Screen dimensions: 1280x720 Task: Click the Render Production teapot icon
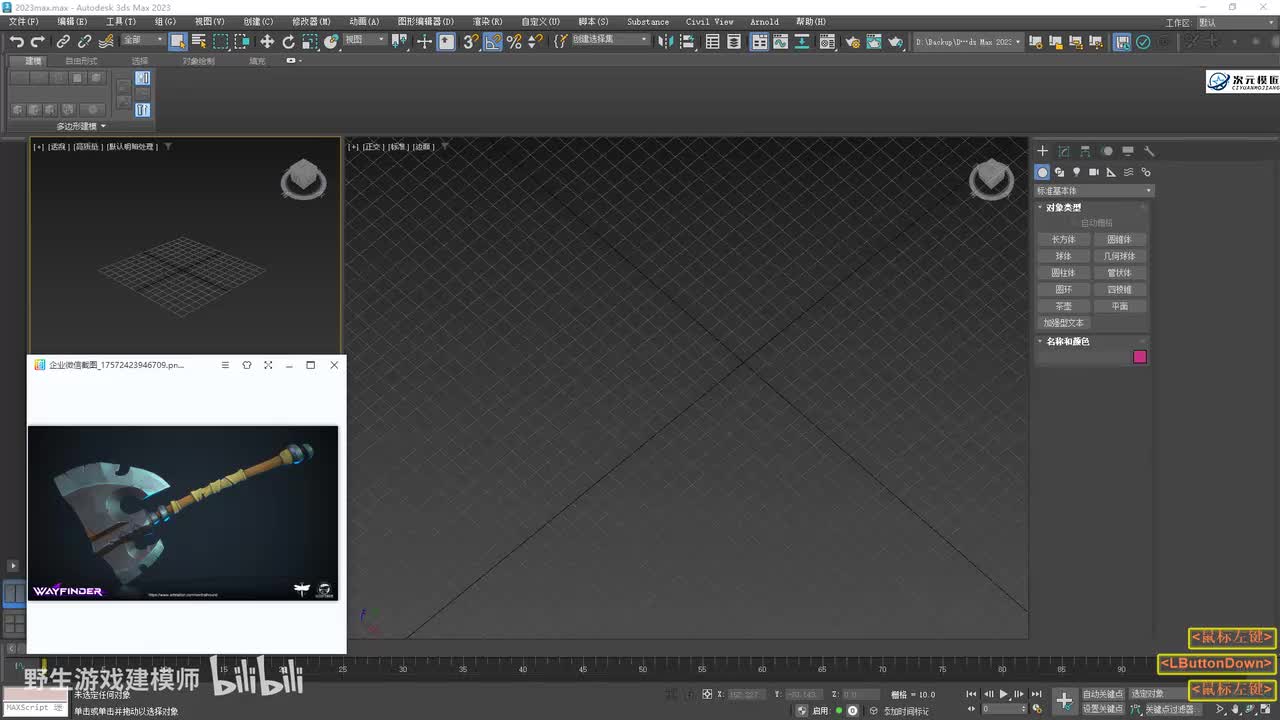(896, 41)
